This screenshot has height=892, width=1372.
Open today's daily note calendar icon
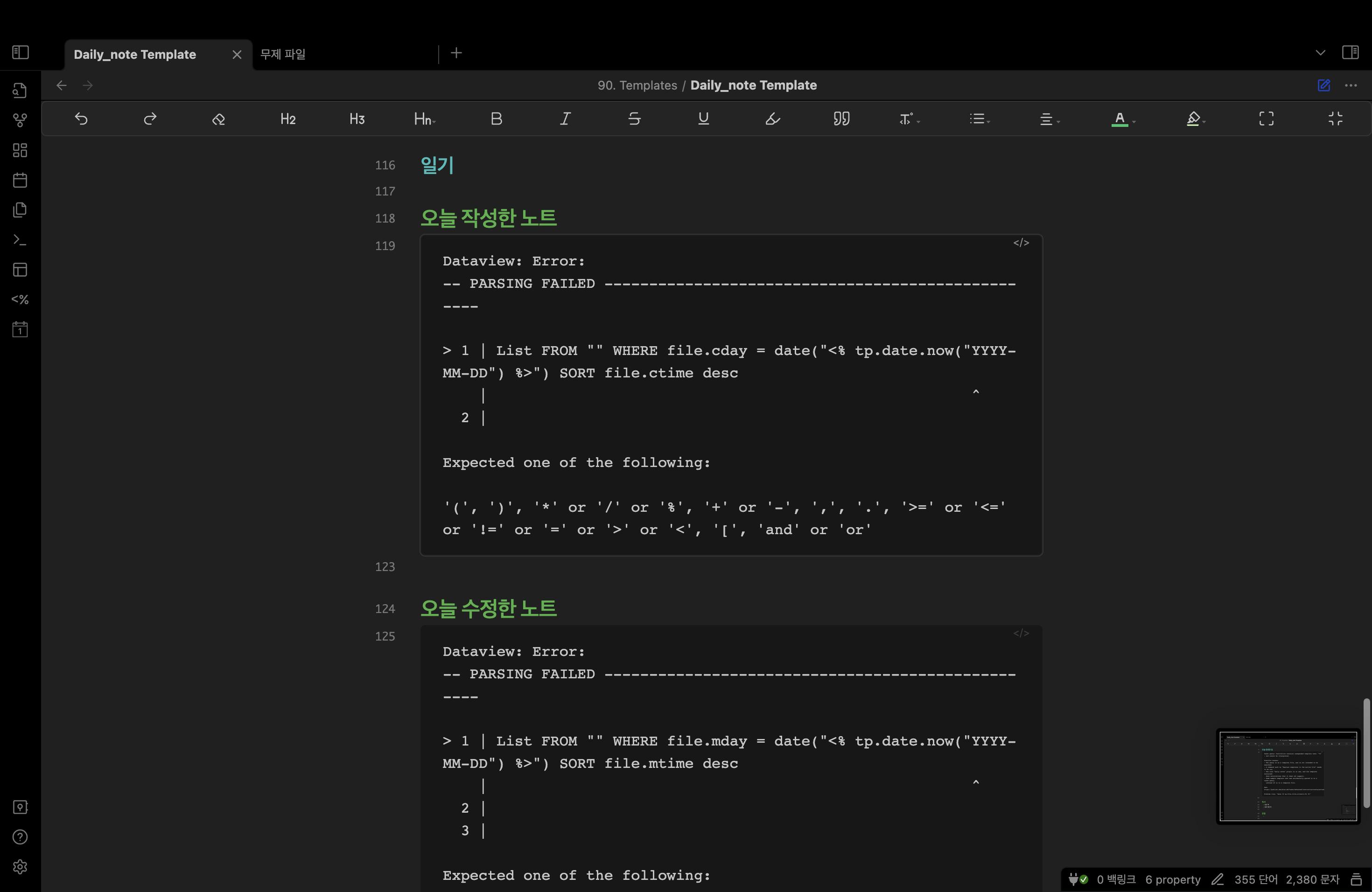(x=20, y=181)
